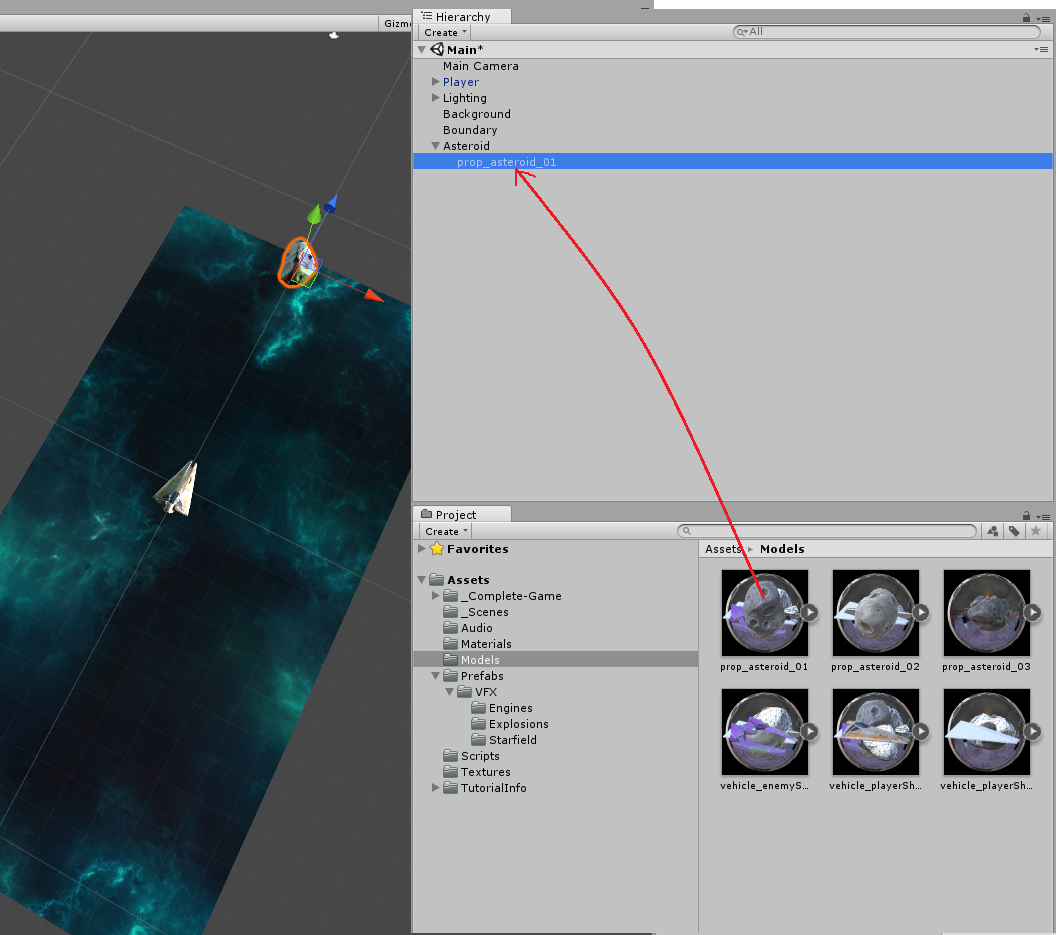The height and width of the screenshot is (935, 1056).
Task: Collapse the Asteroid object in the Hierarchy
Action: pyautogui.click(x=435, y=145)
